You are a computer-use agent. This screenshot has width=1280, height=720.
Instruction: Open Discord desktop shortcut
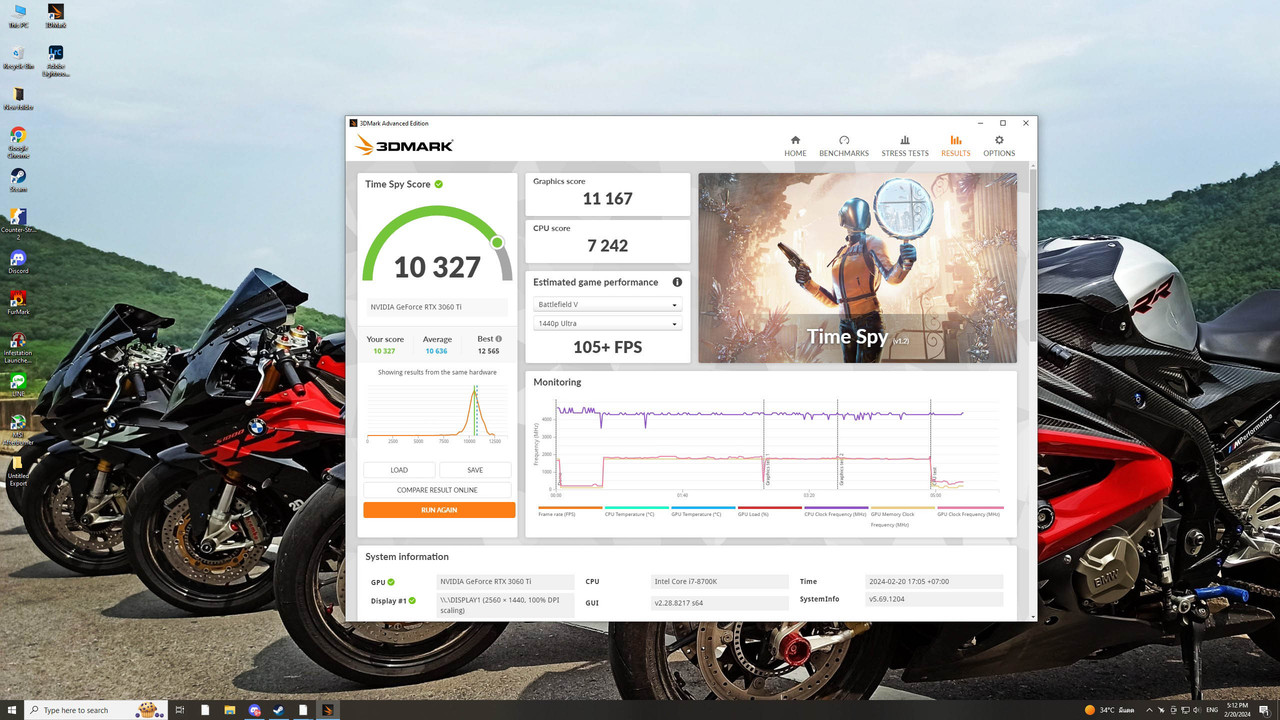click(18, 262)
